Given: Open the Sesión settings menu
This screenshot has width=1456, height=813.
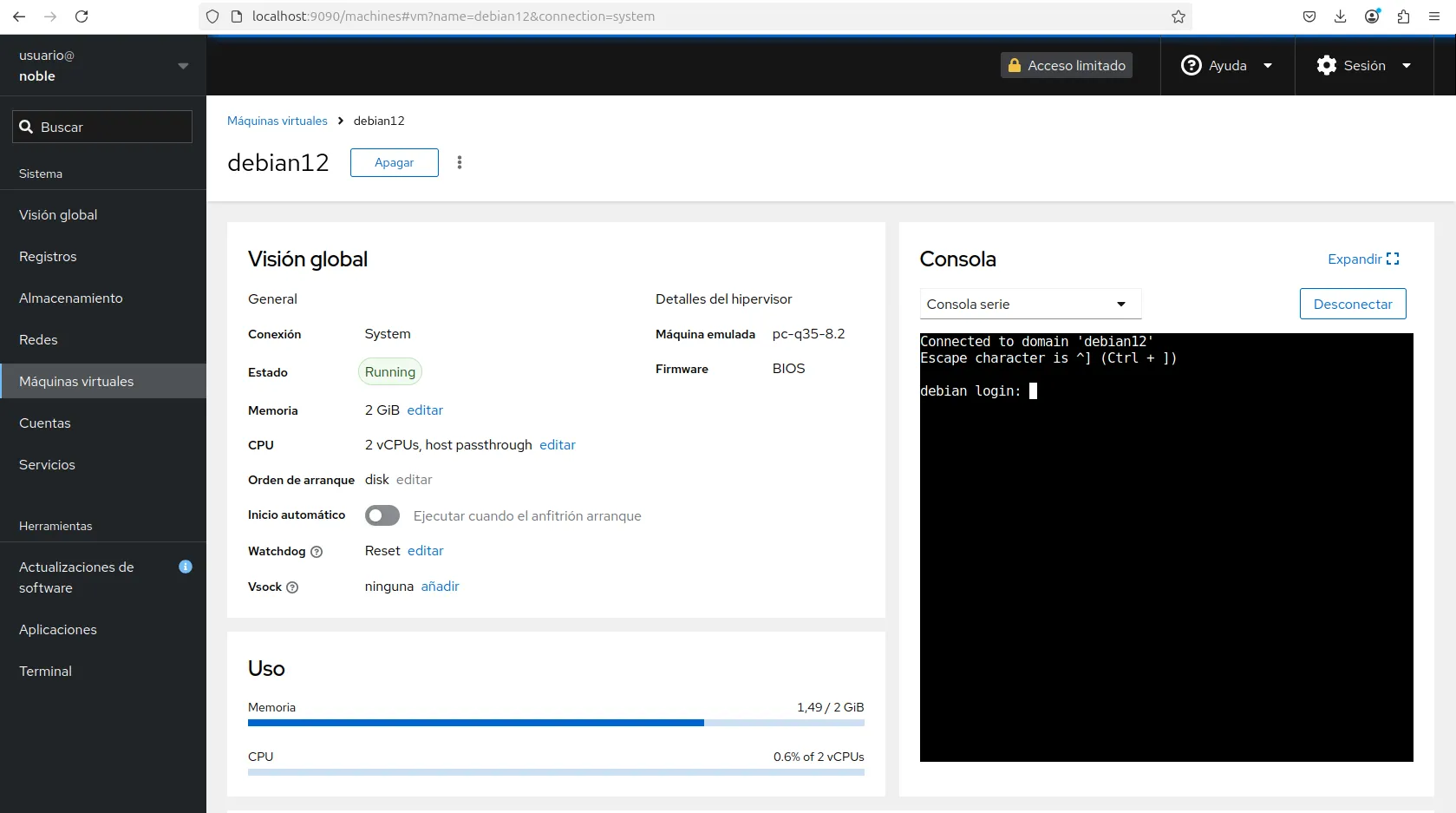Looking at the screenshot, I should 1364,66.
